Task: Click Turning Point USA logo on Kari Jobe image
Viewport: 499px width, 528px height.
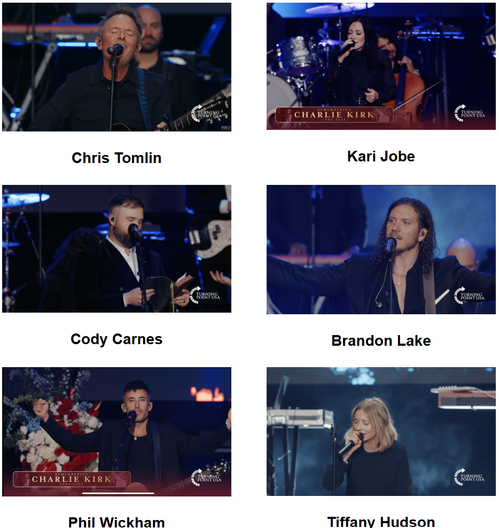Action: [470, 113]
